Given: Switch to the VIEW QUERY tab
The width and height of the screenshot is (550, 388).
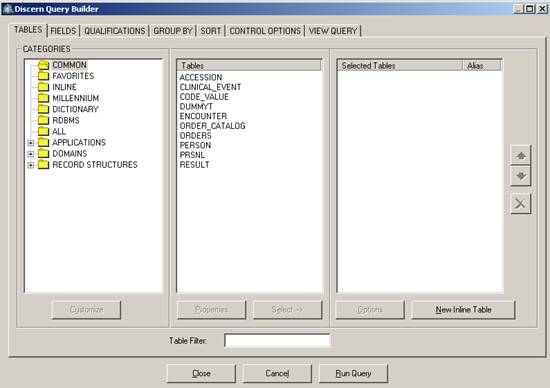Looking at the screenshot, I should [x=333, y=31].
